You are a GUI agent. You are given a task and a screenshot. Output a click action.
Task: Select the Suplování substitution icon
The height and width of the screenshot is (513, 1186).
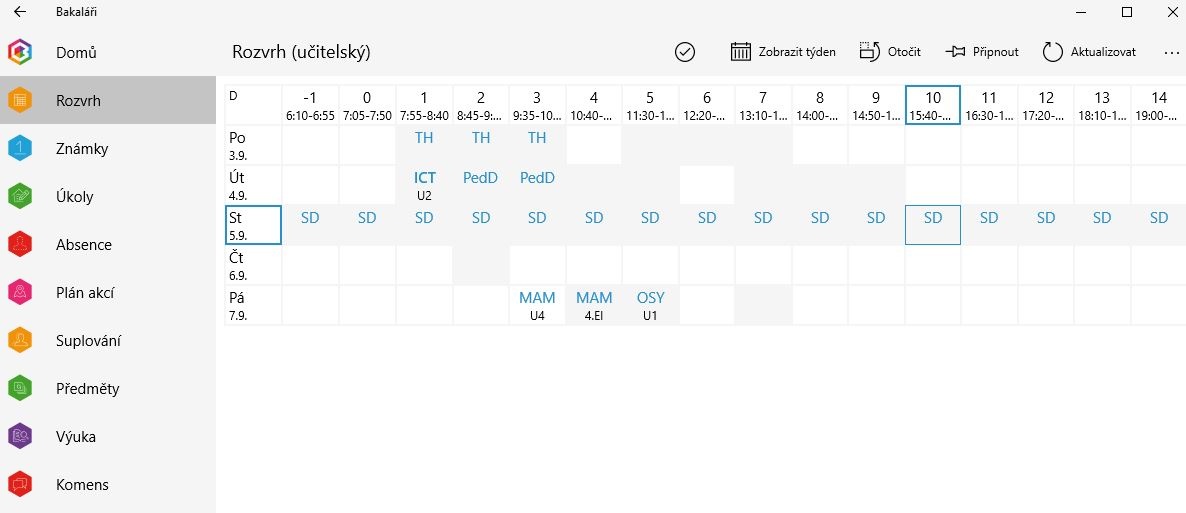pos(20,340)
